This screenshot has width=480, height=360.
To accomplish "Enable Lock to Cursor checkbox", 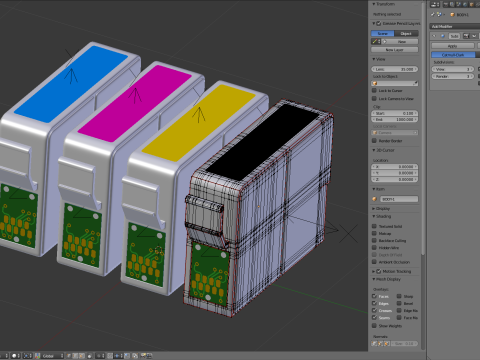I will click(x=374, y=90).
